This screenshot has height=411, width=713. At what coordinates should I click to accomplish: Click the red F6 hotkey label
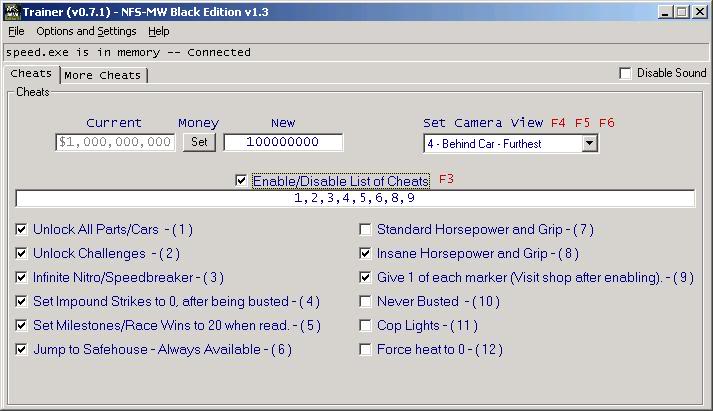coord(607,123)
